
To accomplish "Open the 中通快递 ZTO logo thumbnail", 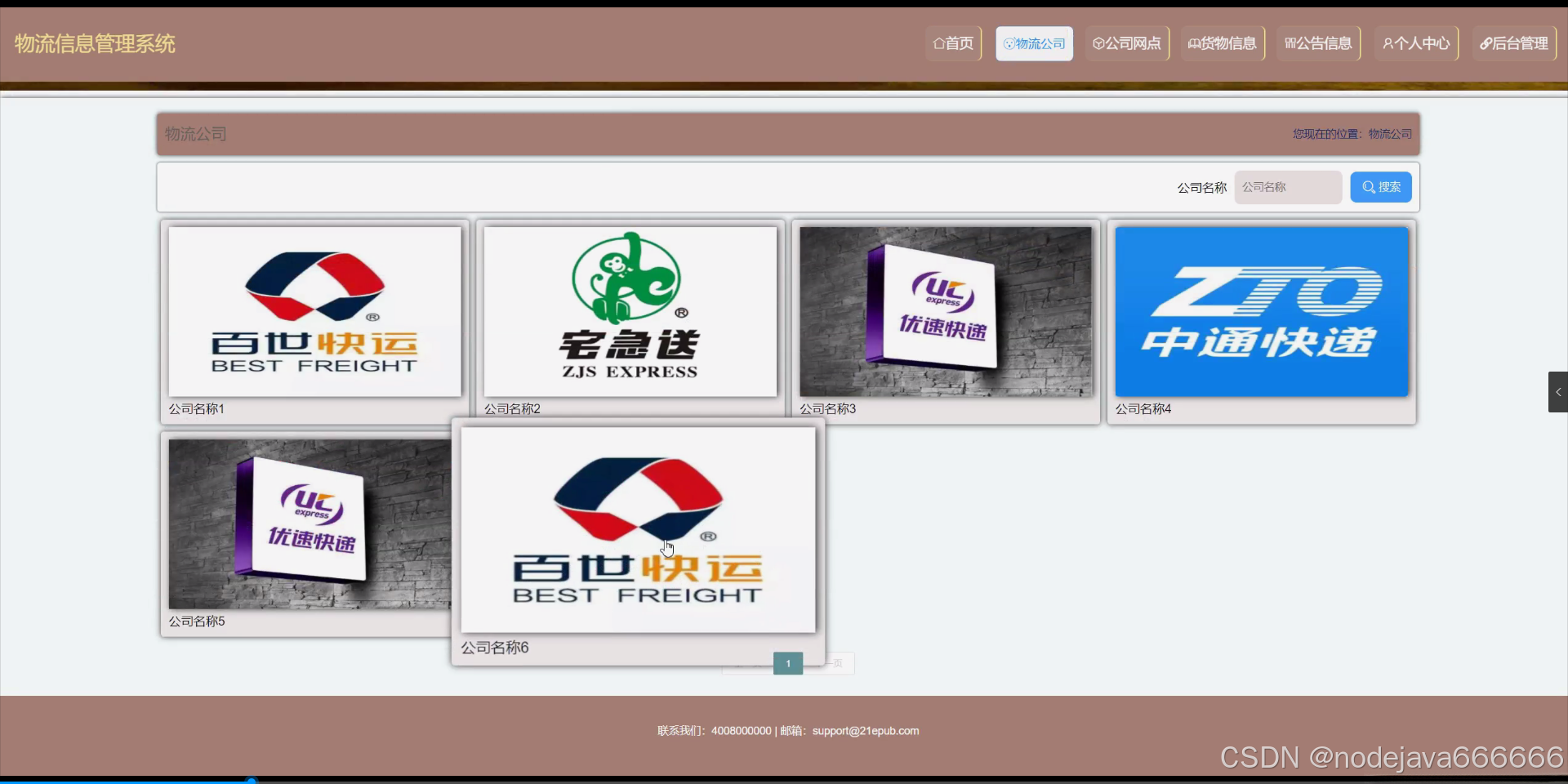I will coord(1262,311).
